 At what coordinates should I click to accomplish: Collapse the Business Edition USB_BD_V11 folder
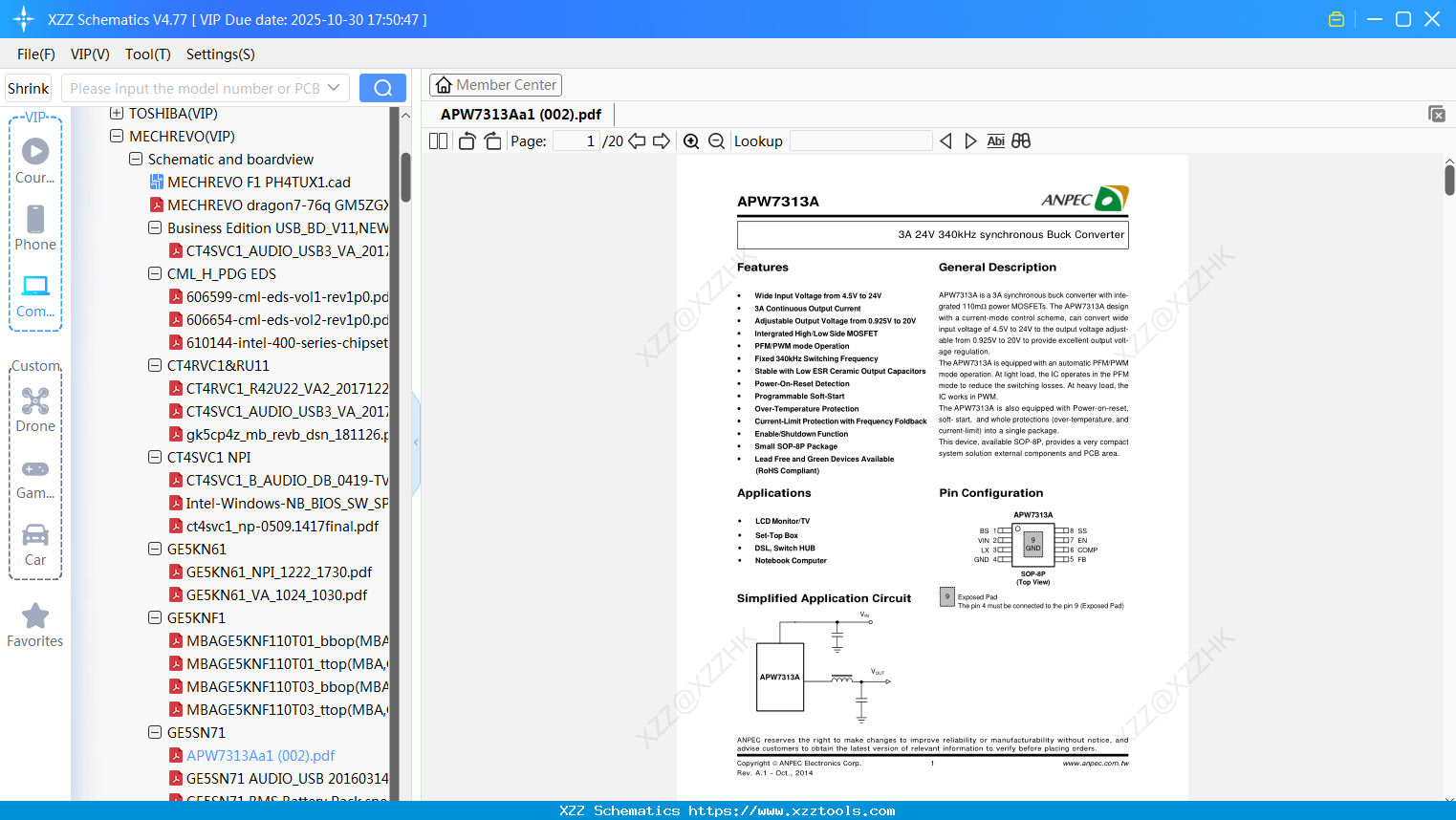(x=155, y=227)
